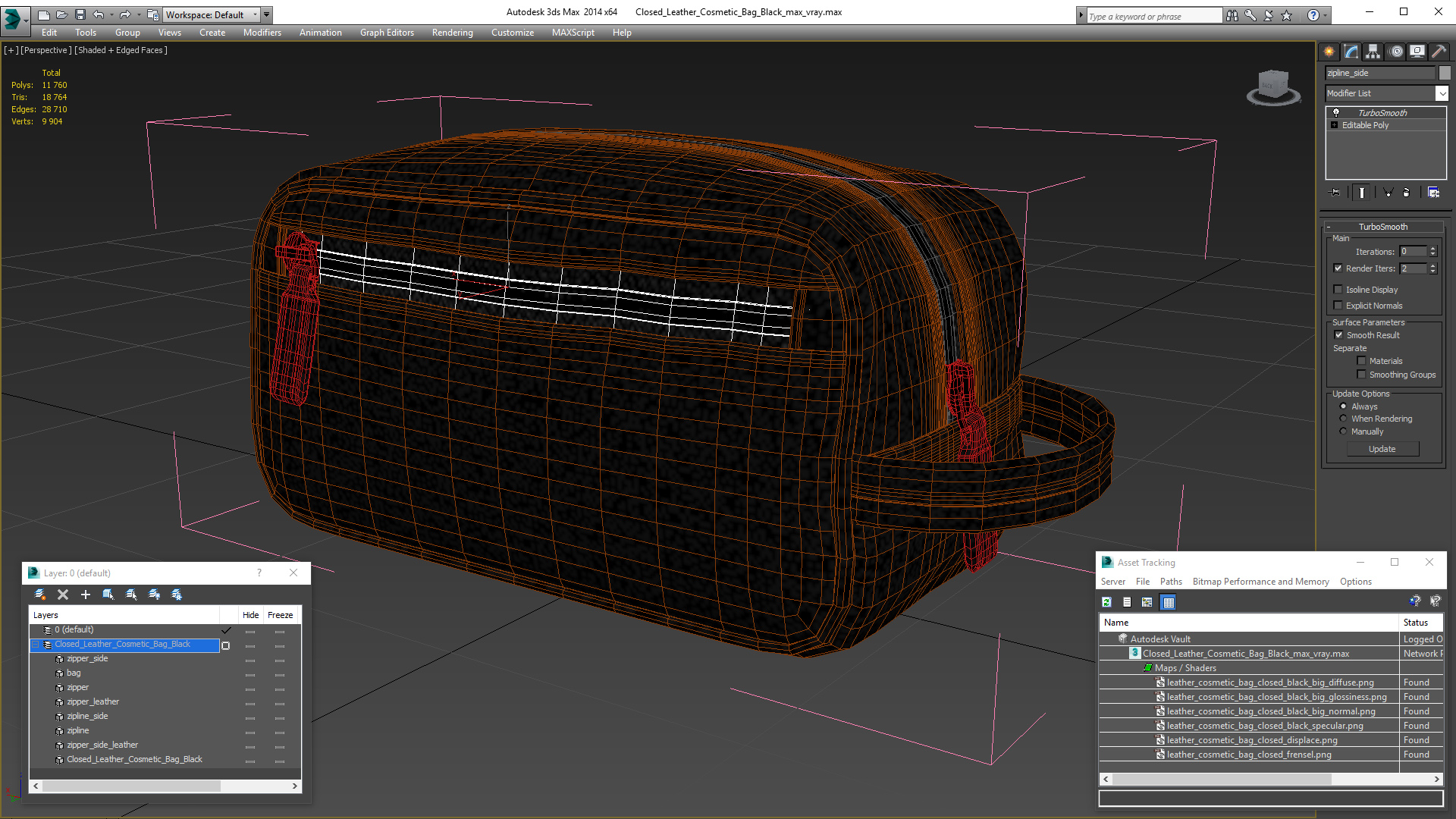Open the MAXScript menu
This screenshot has height=819, width=1456.
[x=573, y=33]
